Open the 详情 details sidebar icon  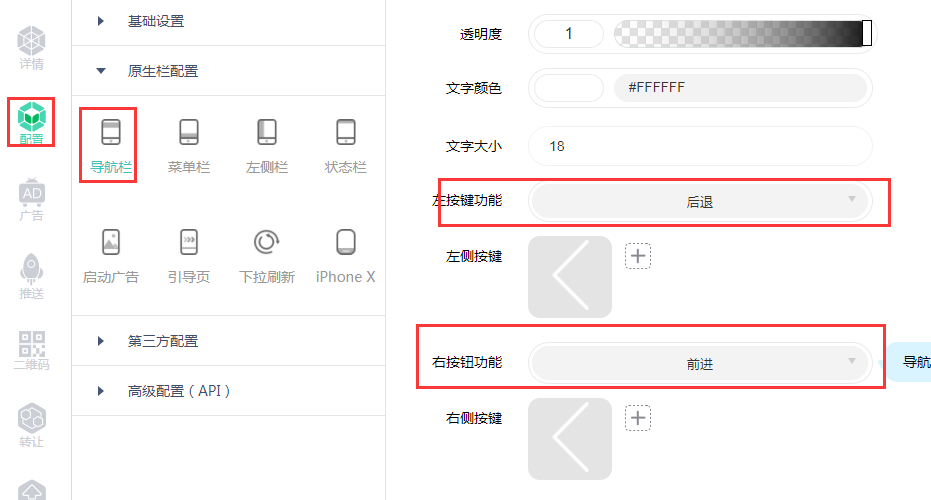coord(31,48)
